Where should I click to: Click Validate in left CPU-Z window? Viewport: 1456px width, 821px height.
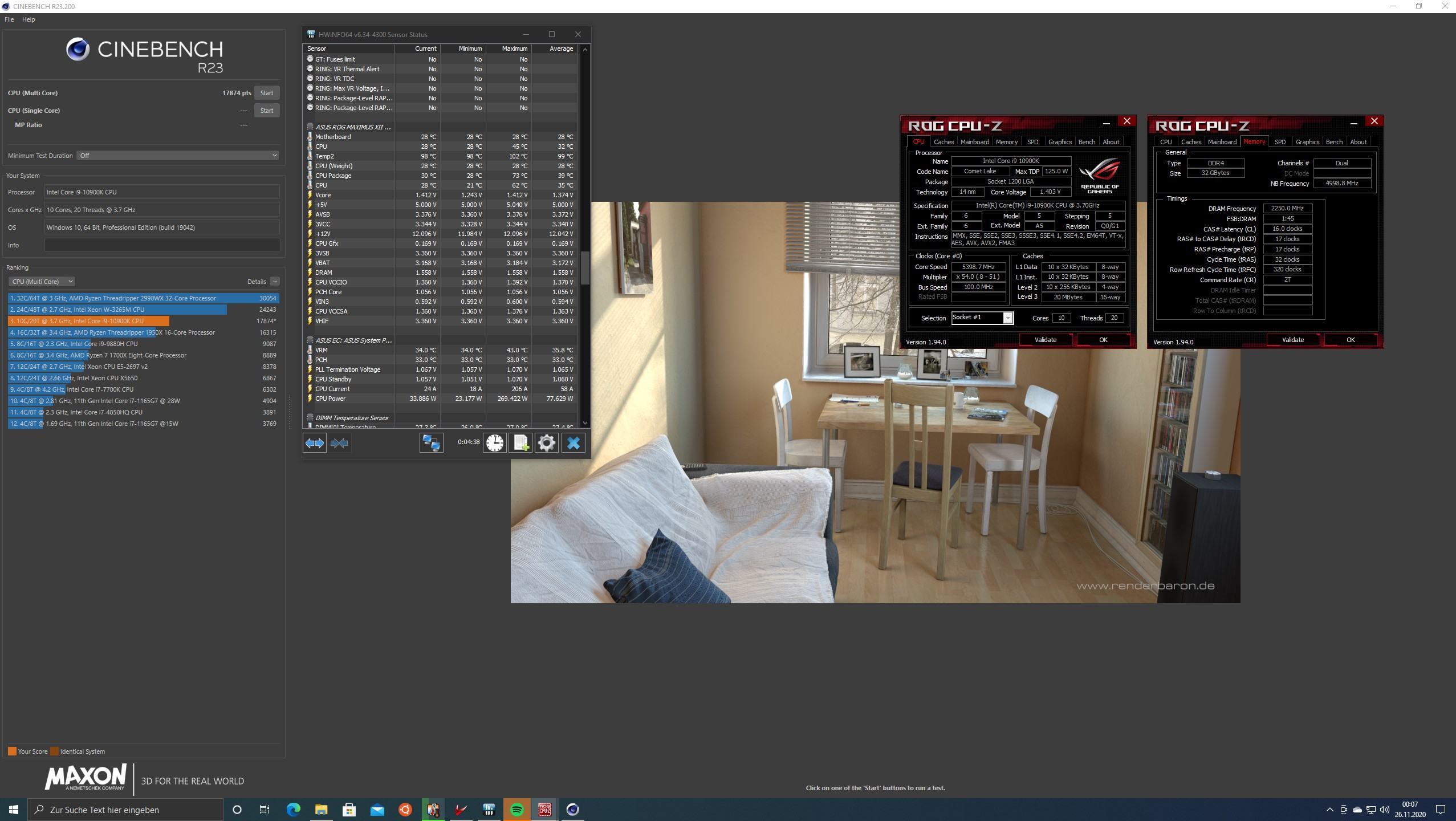pos(1046,340)
